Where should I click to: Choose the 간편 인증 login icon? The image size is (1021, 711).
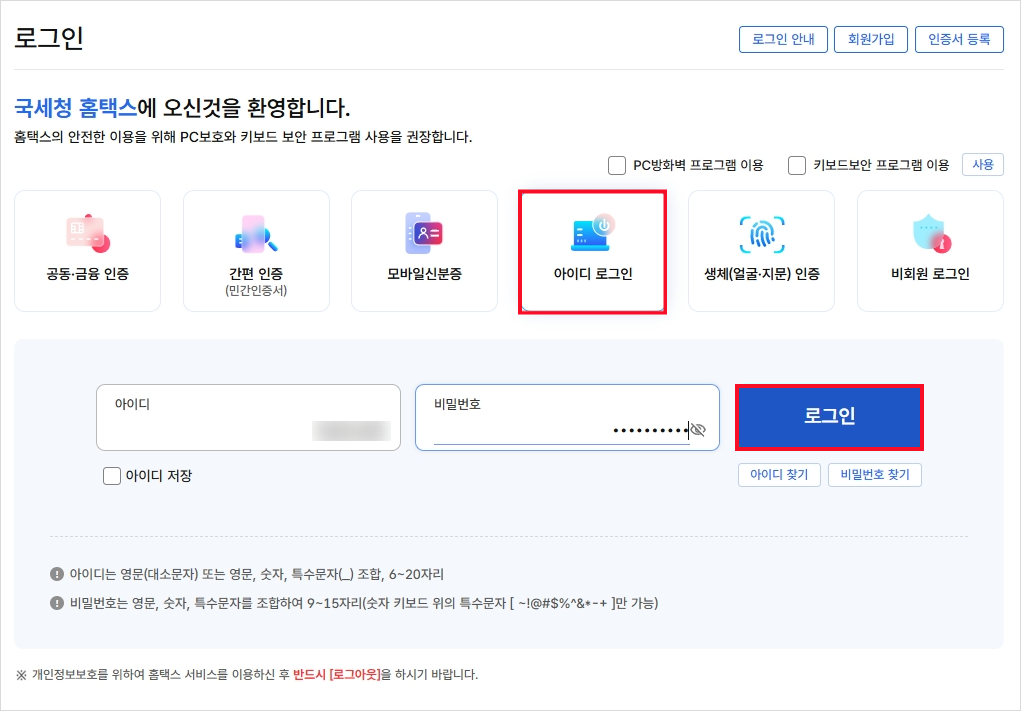[256, 233]
